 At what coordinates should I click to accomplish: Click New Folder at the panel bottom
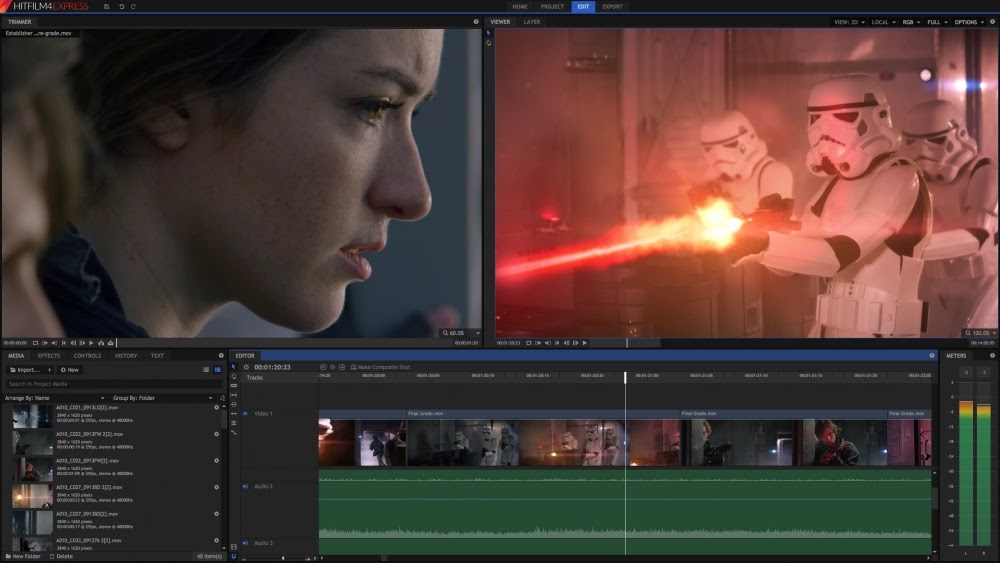pos(24,556)
